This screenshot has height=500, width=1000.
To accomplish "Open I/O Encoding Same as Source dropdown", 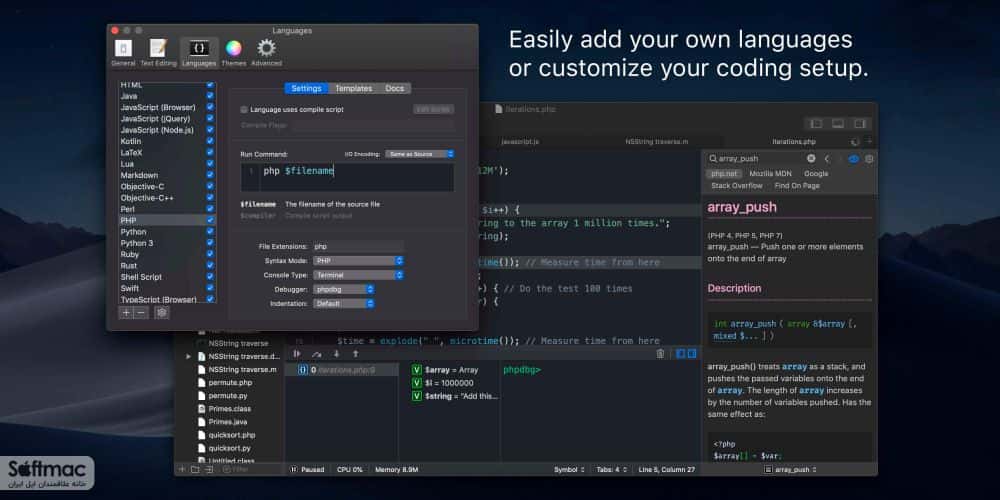I will (x=420, y=154).
